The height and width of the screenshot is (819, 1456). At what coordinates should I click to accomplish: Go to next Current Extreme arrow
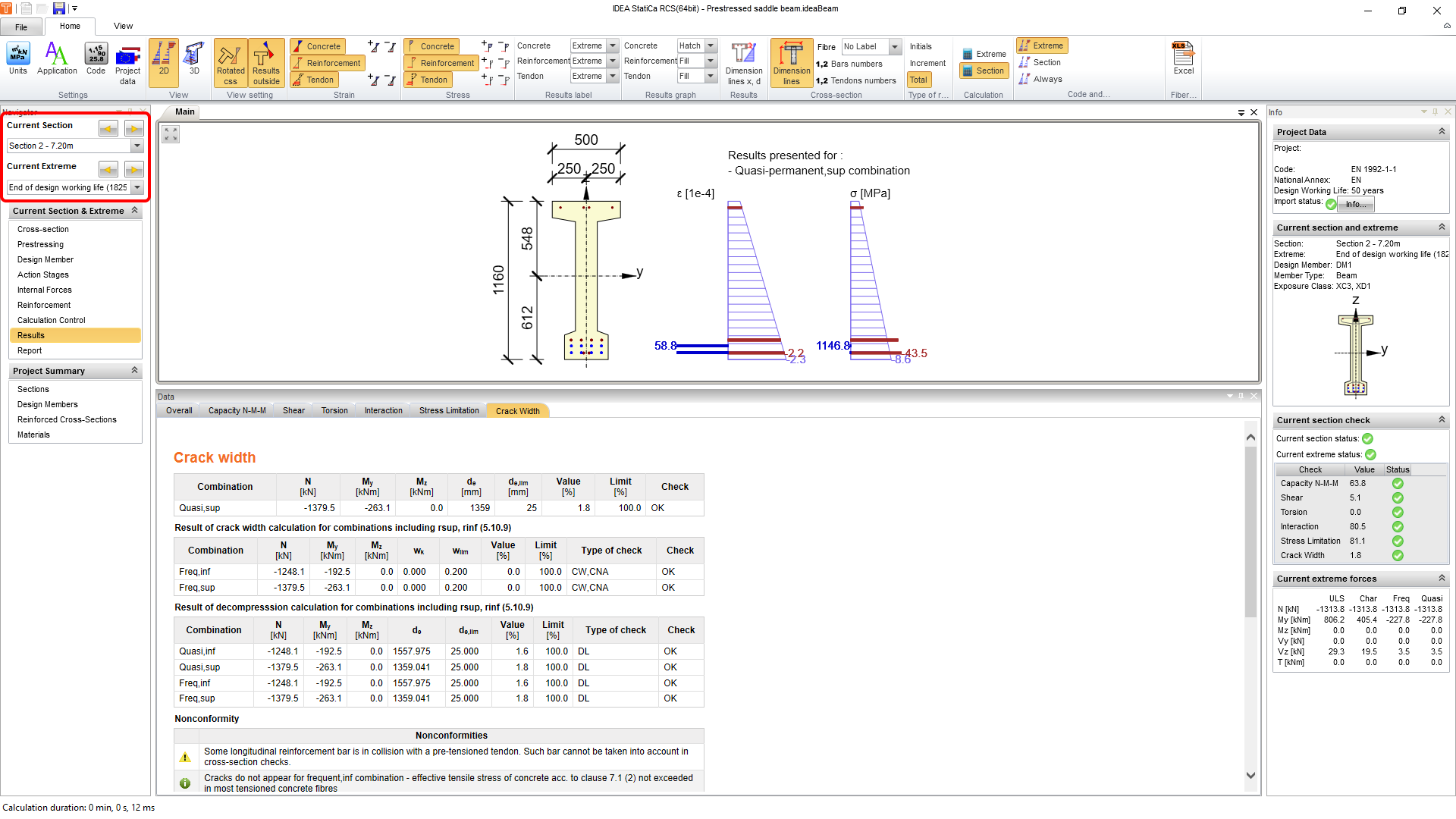pyautogui.click(x=134, y=169)
